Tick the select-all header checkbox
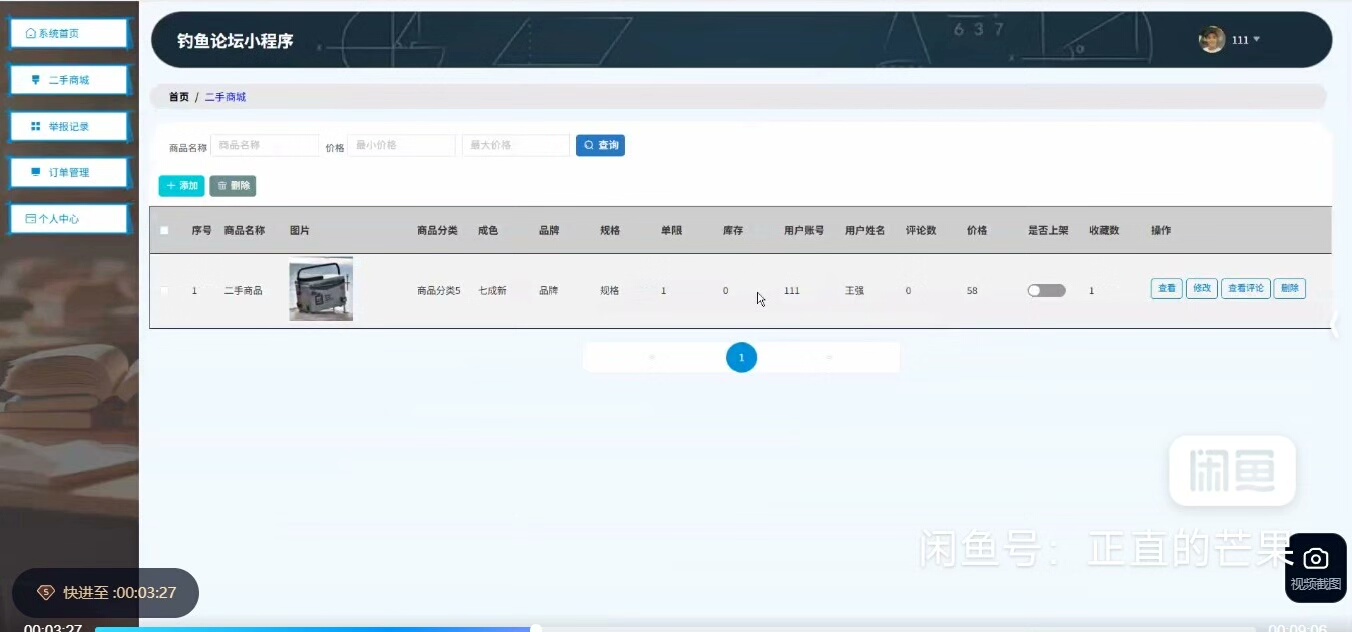Image resolution: width=1352 pixels, height=632 pixels. (x=164, y=230)
